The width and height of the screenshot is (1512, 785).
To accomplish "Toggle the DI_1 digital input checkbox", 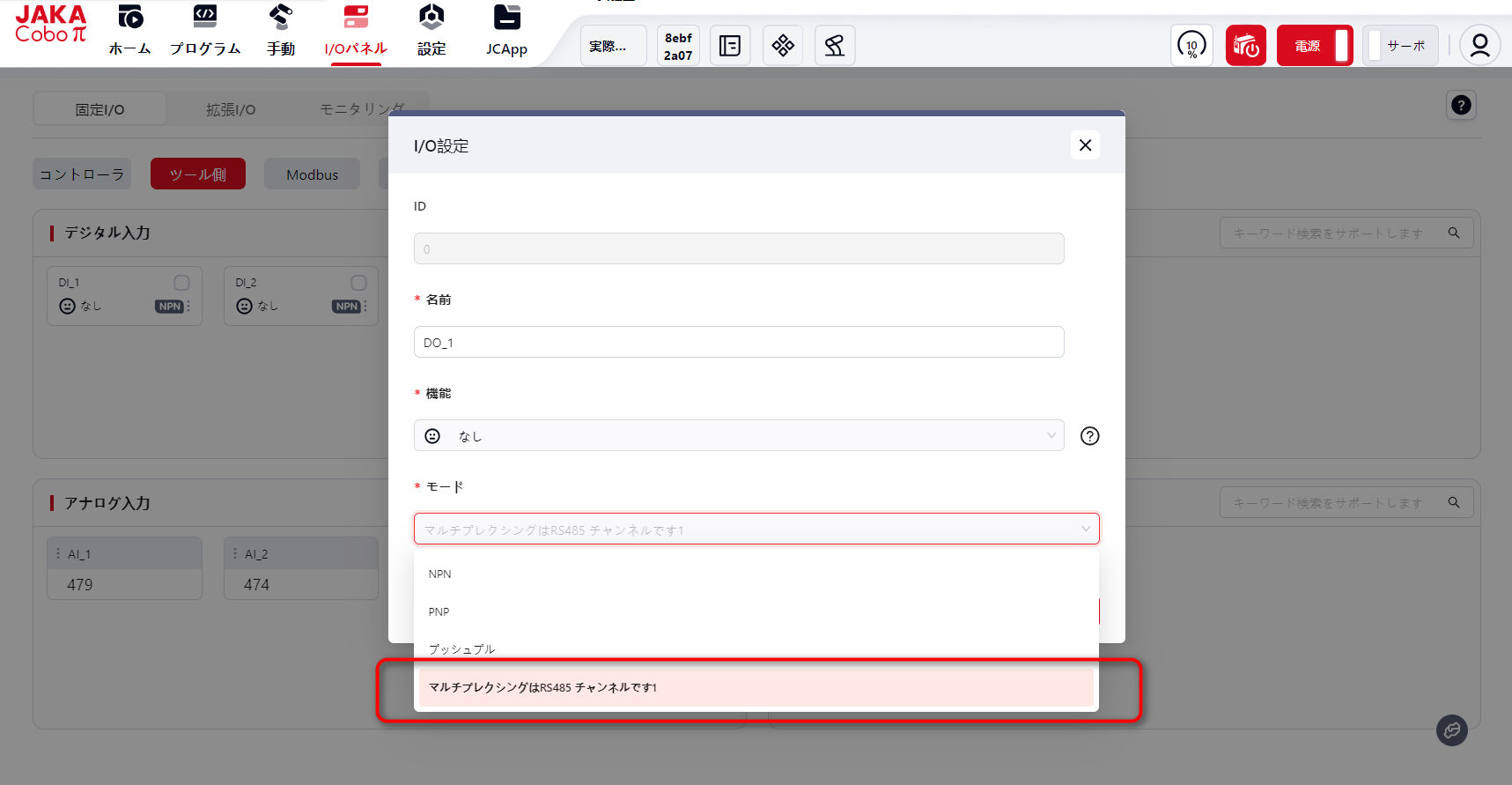I will 181,283.
